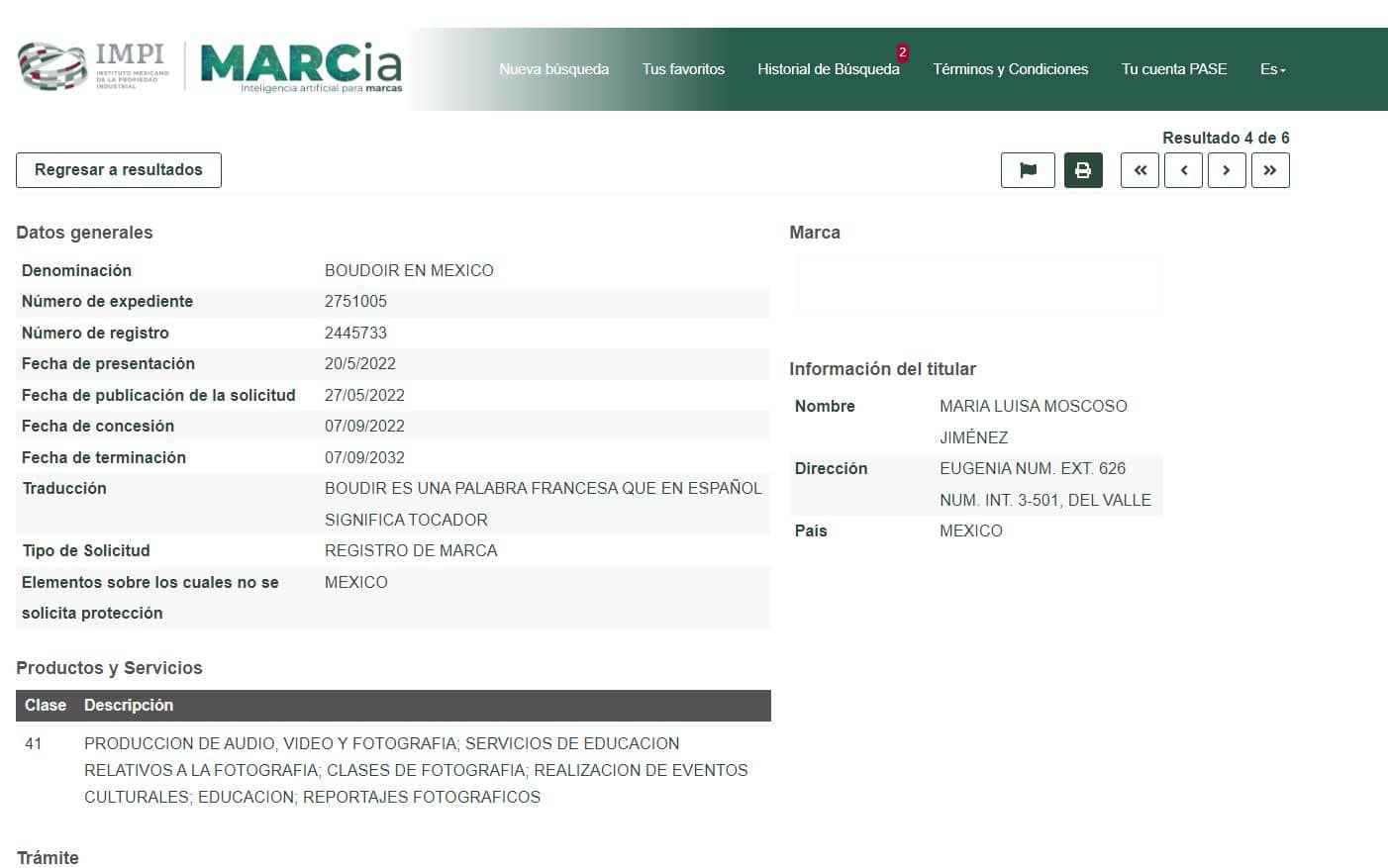Click Regresar a resultados button

pos(119,170)
